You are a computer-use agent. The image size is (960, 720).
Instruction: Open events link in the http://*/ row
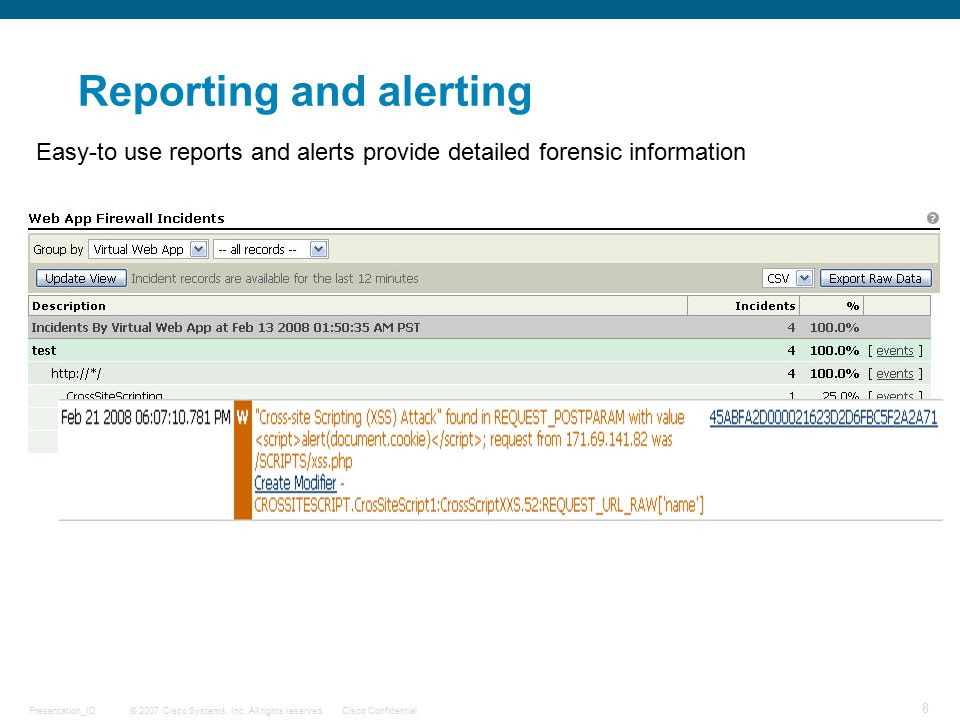point(894,373)
